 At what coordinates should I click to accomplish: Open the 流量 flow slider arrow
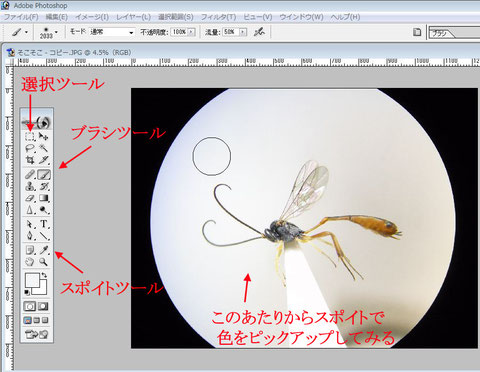243,32
